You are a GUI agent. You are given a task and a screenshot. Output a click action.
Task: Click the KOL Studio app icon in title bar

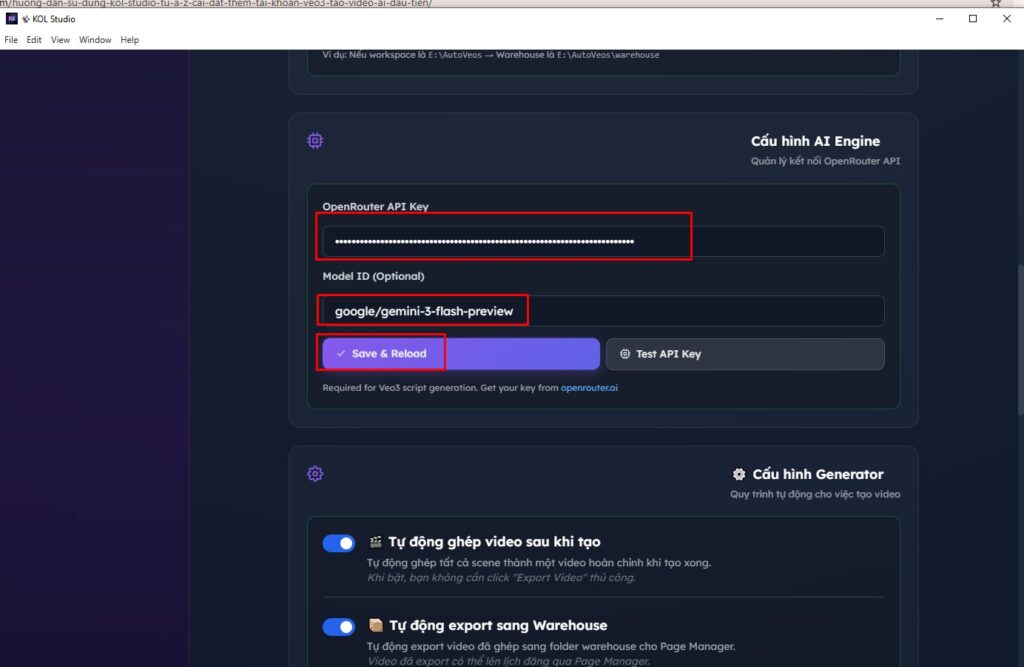click(x=11, y=19)
